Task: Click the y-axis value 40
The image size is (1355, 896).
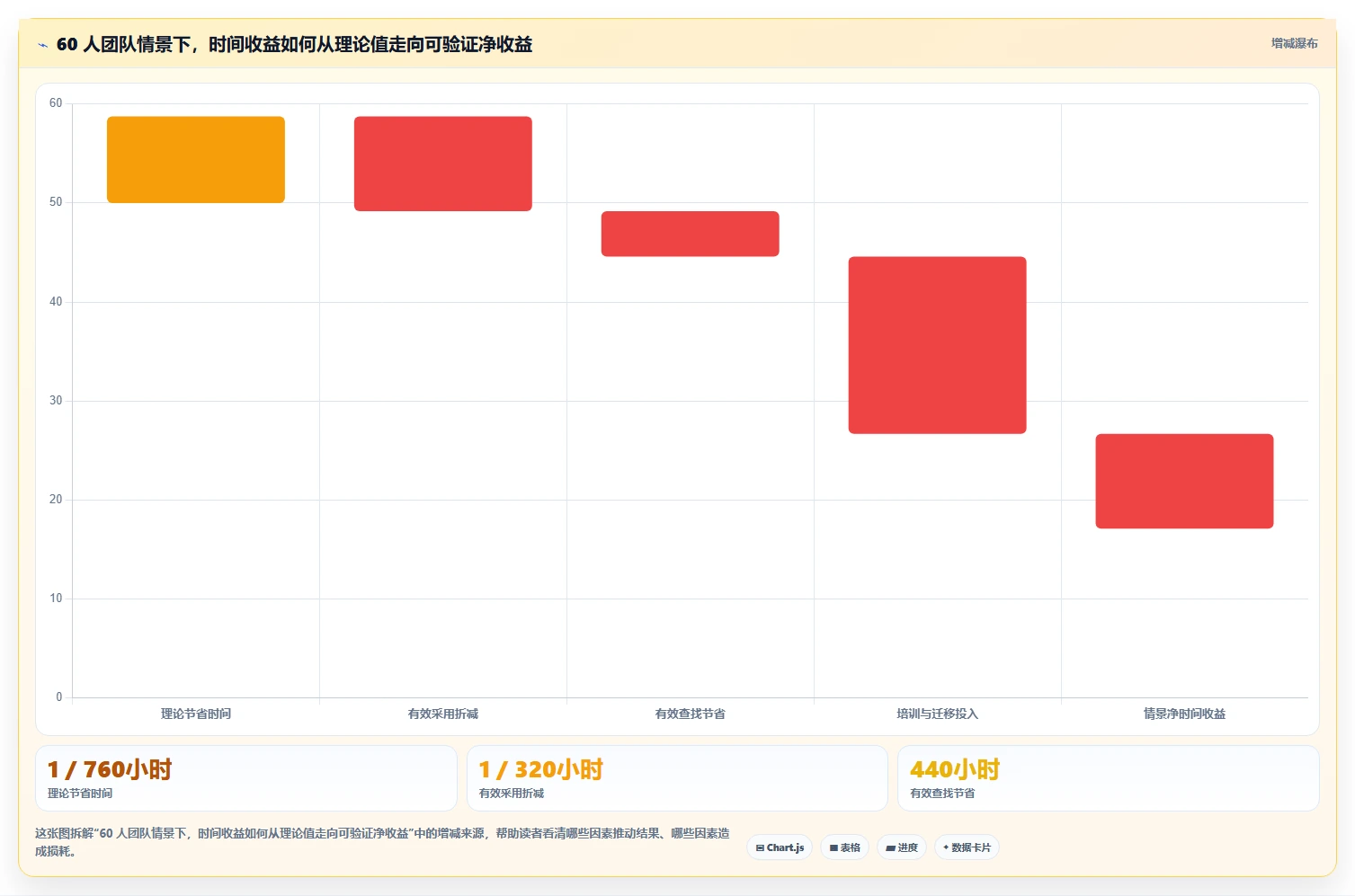Action: point(56,302)
